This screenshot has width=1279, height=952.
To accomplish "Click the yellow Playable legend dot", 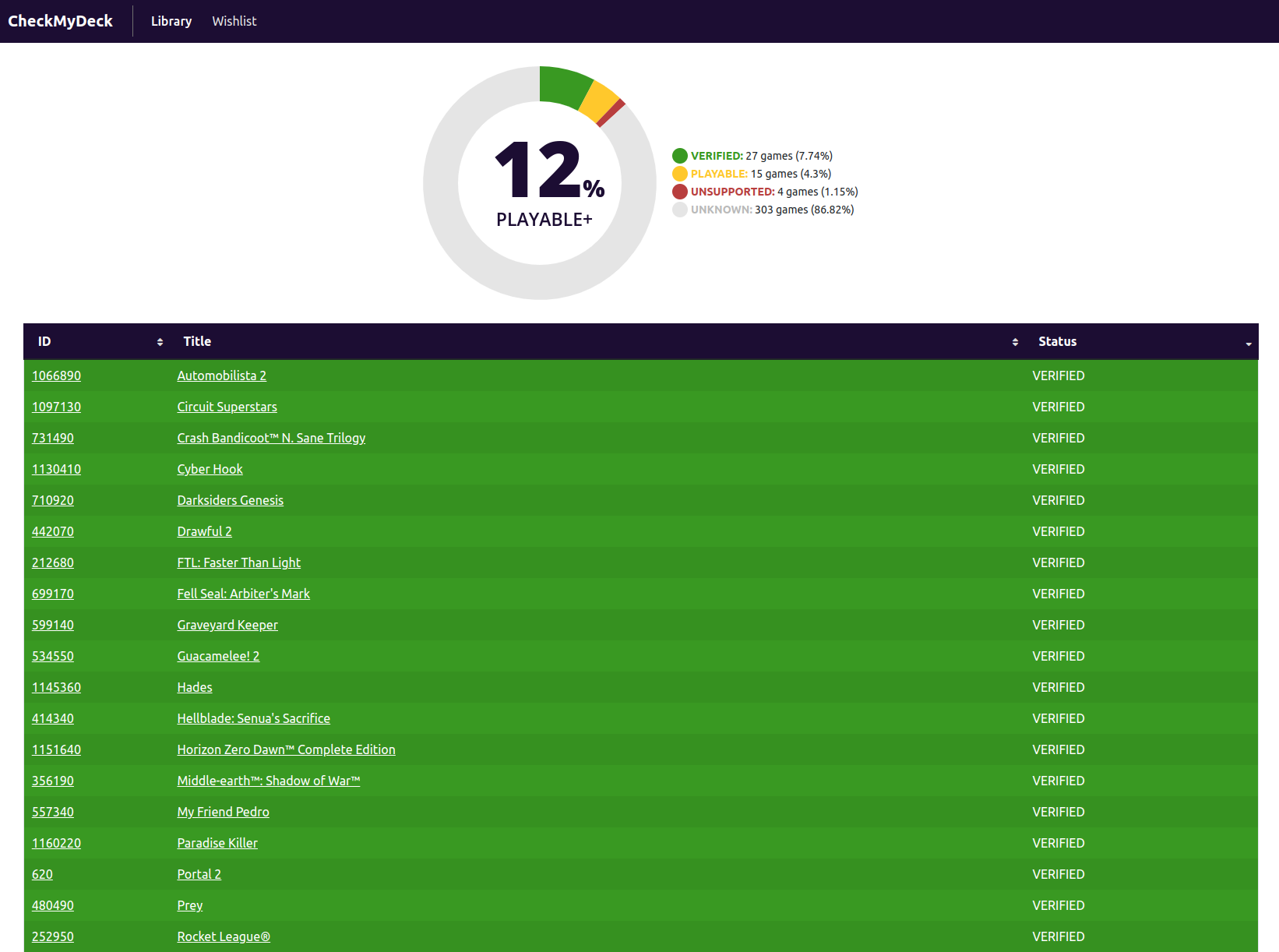I will click(x=680, y=174).
